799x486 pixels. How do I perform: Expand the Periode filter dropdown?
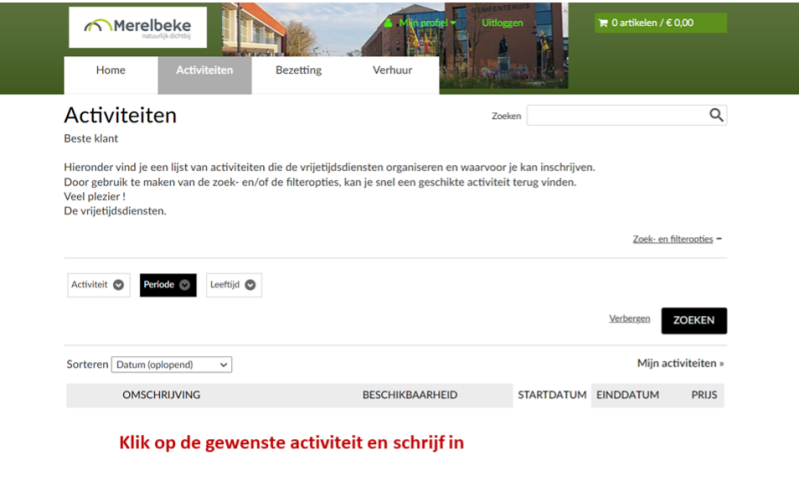pyautogui.click(x=168, y=285)
